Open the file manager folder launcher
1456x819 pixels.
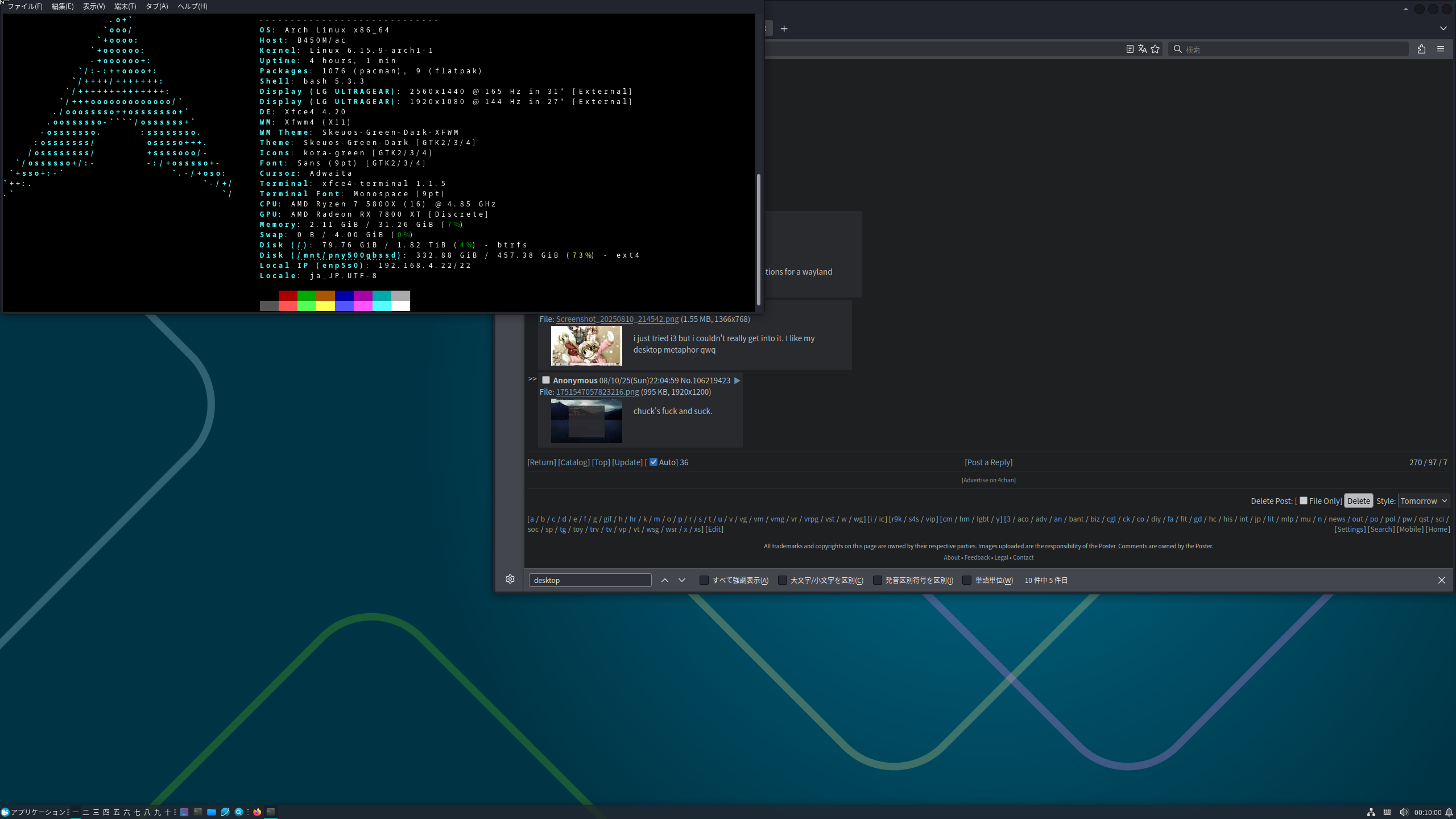click(212, 812)
